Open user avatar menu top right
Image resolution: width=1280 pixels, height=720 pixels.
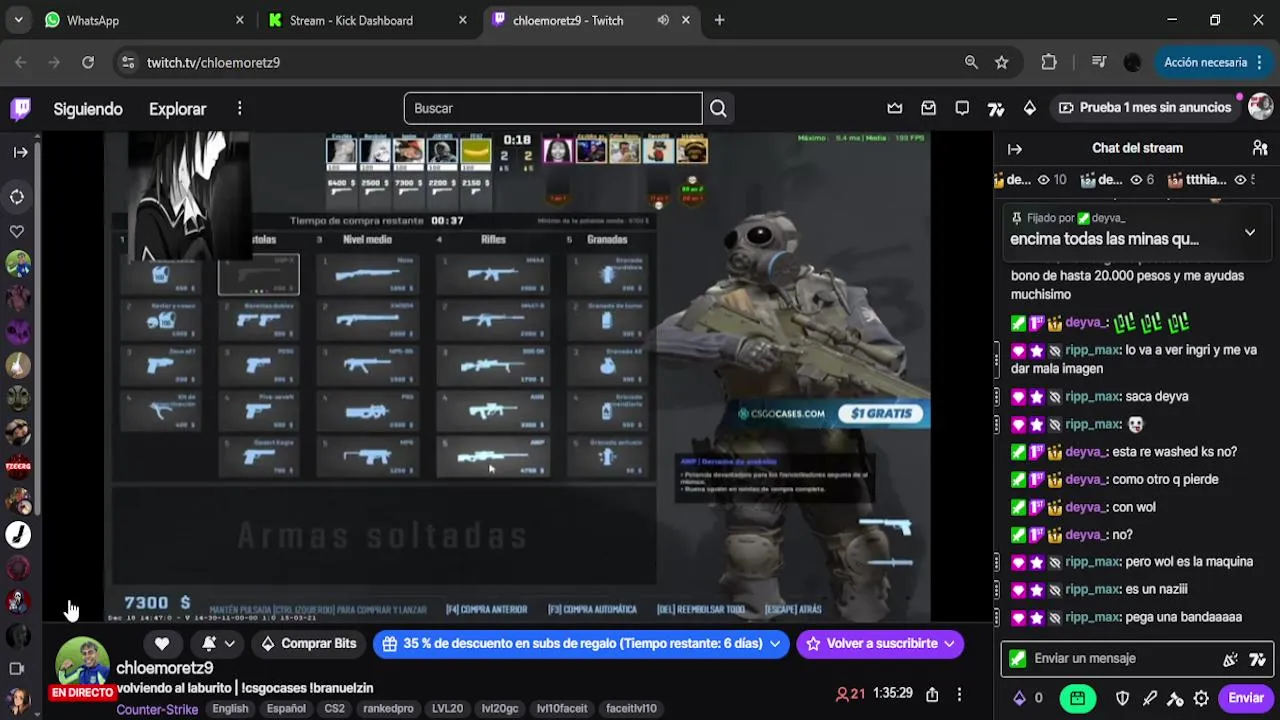click(x=1260, y=106)
